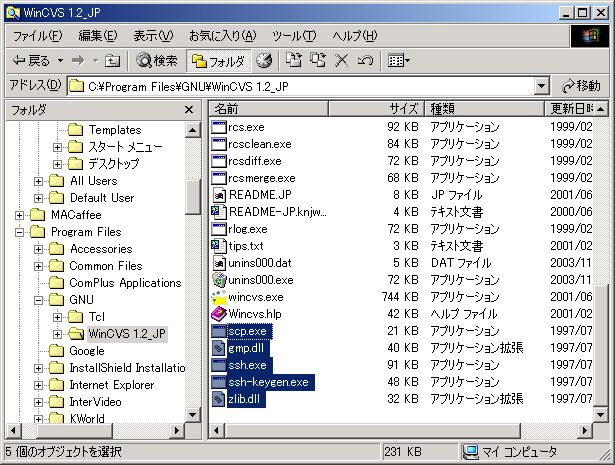The width and height of the screenshot is (615, 465).
Task: Click the history toolbar icon
Action: tap(264, 61)
